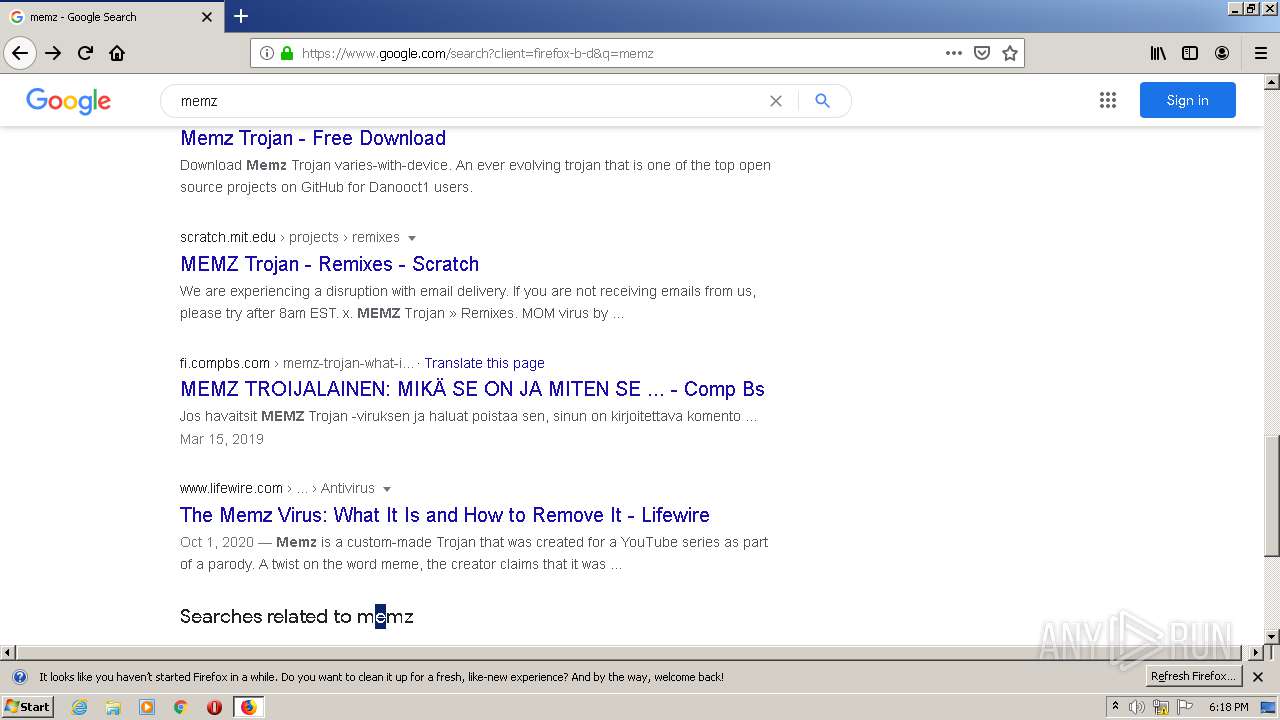Switch to Firefox taskbar button
Screen dimensions: 1280x720
click(x=248, y=707)
